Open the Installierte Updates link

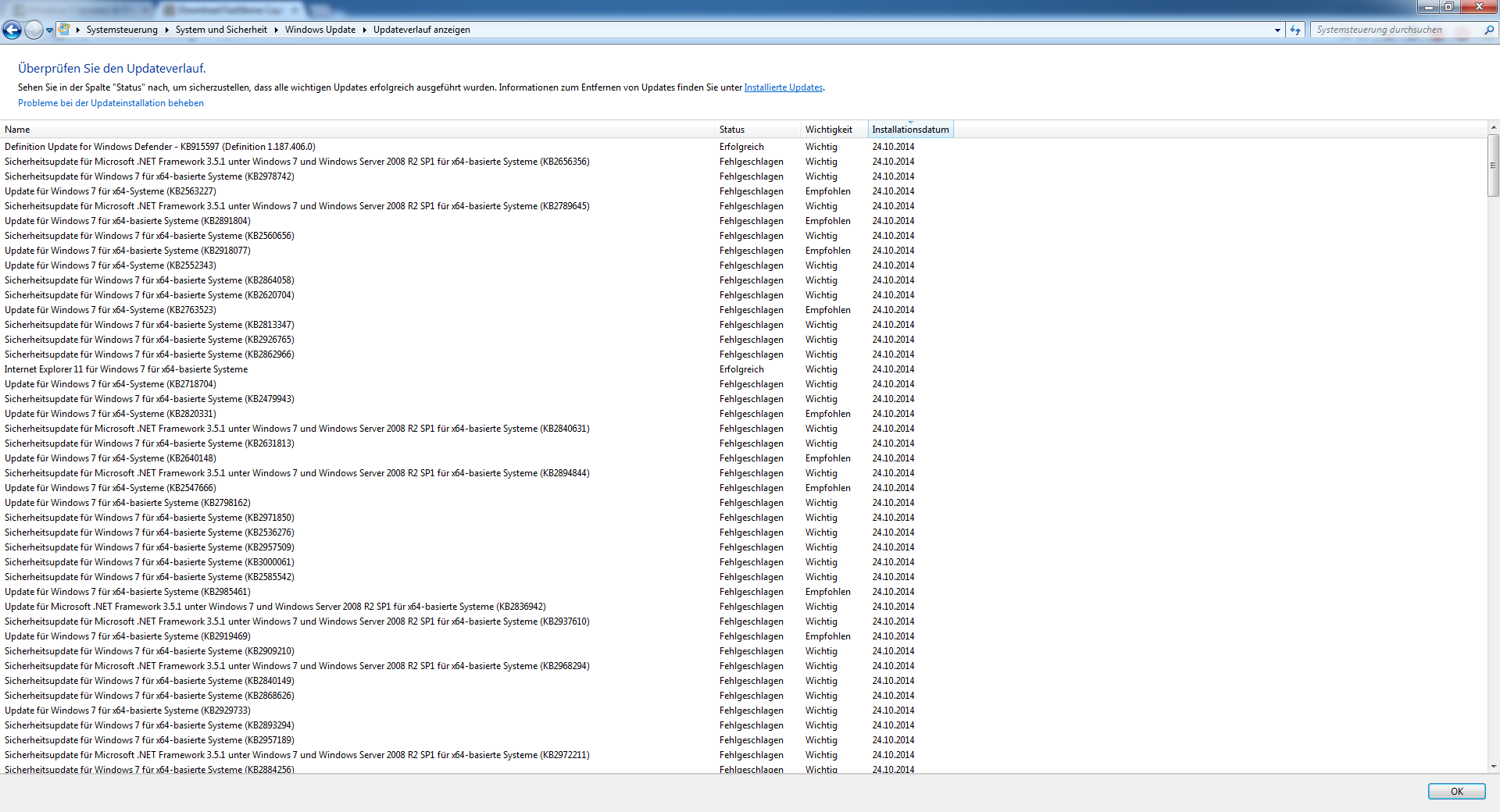point(783,87)
